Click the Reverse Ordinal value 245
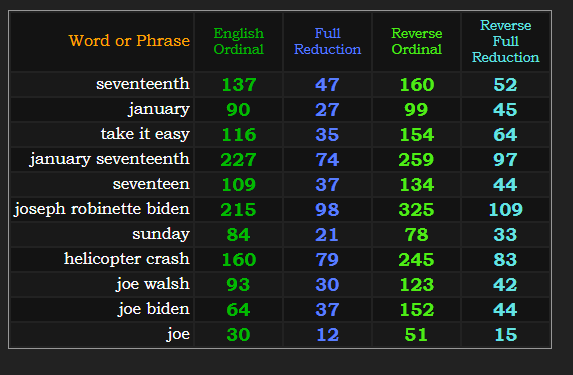The height and width of the screenshot is (375, 573). click(416, 260)
